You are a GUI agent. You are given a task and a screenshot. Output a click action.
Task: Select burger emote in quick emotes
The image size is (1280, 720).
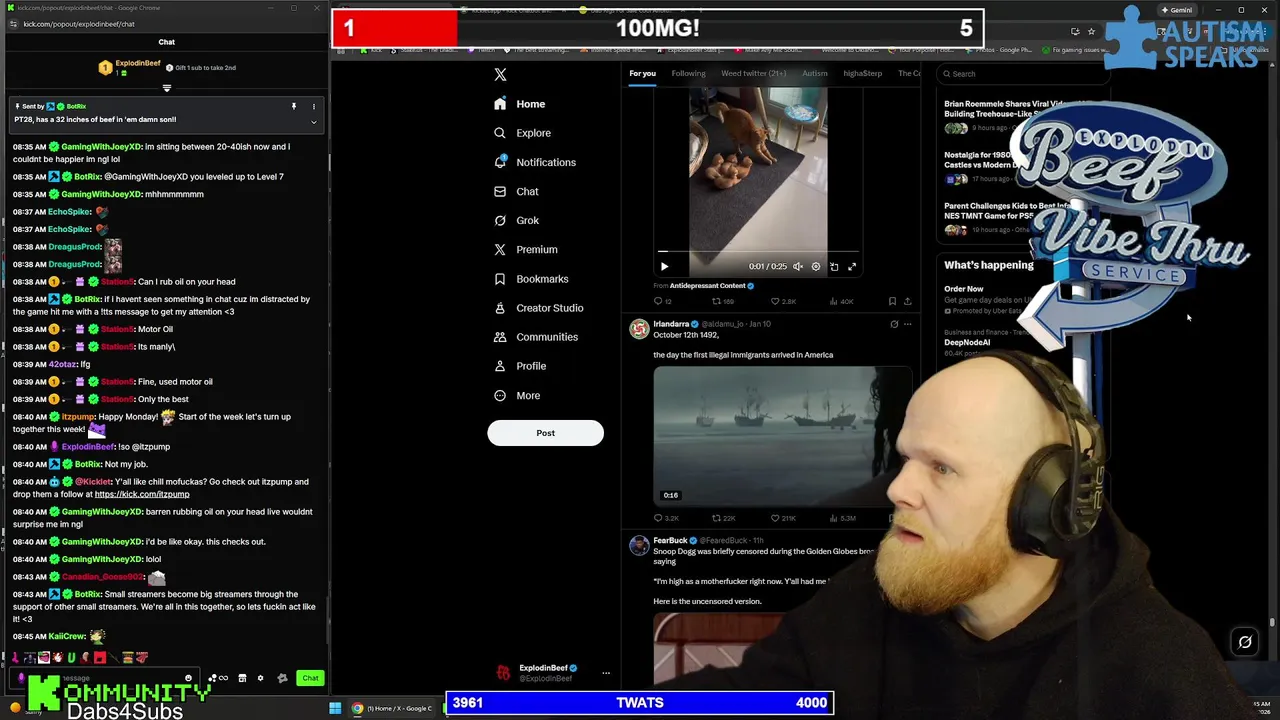pos(127,657)
